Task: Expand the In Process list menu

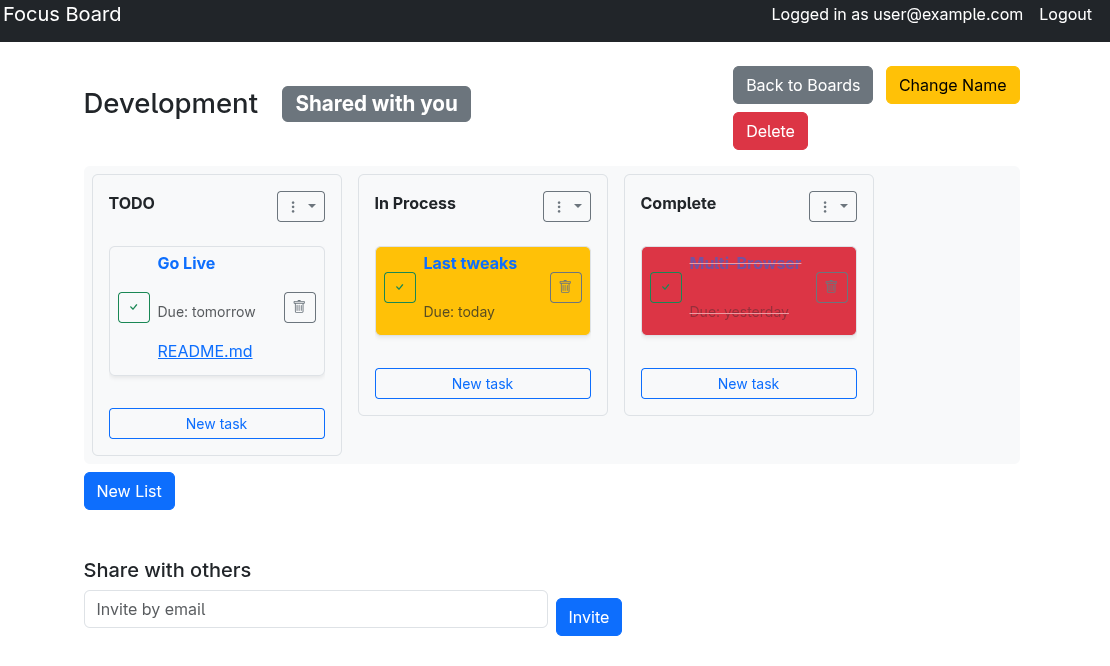Action: click(566, 207)
